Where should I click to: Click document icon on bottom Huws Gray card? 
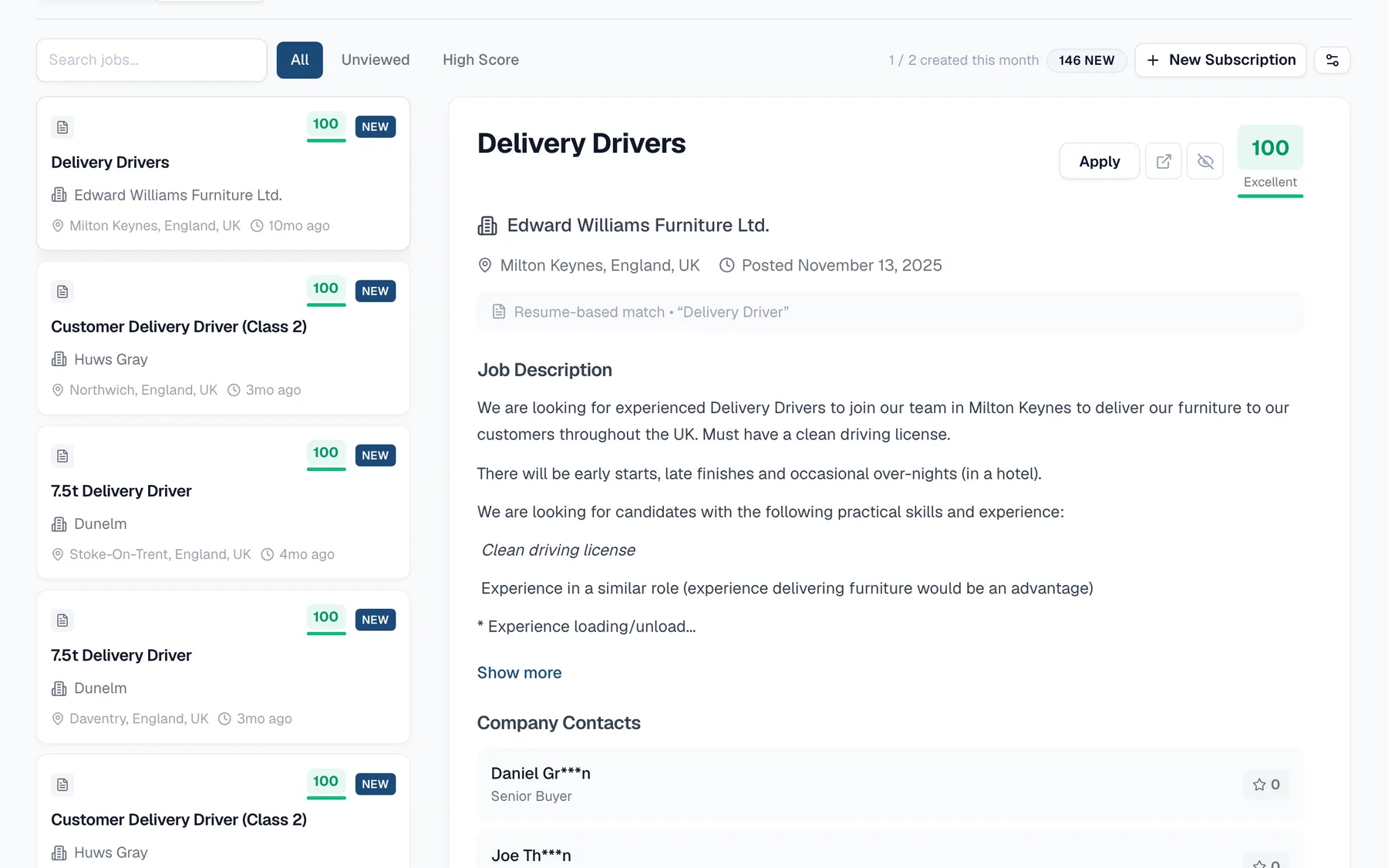click(62, 784)
